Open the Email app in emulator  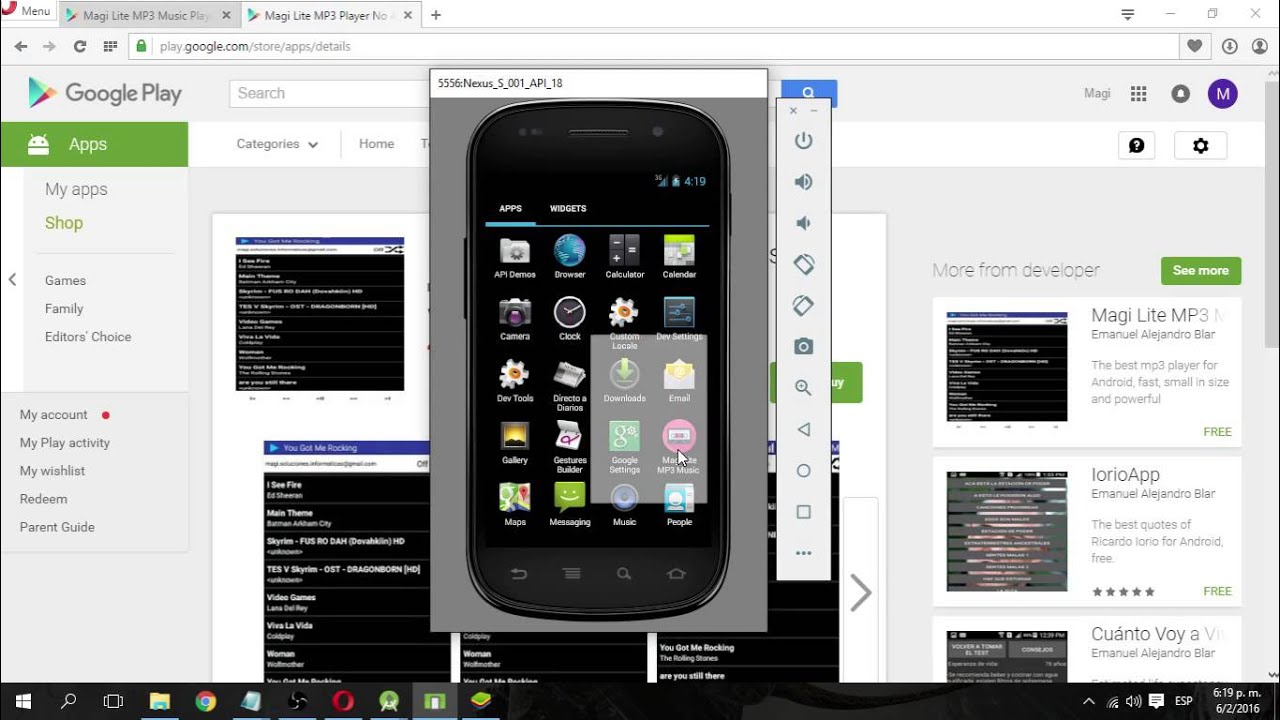click(679, 380)
